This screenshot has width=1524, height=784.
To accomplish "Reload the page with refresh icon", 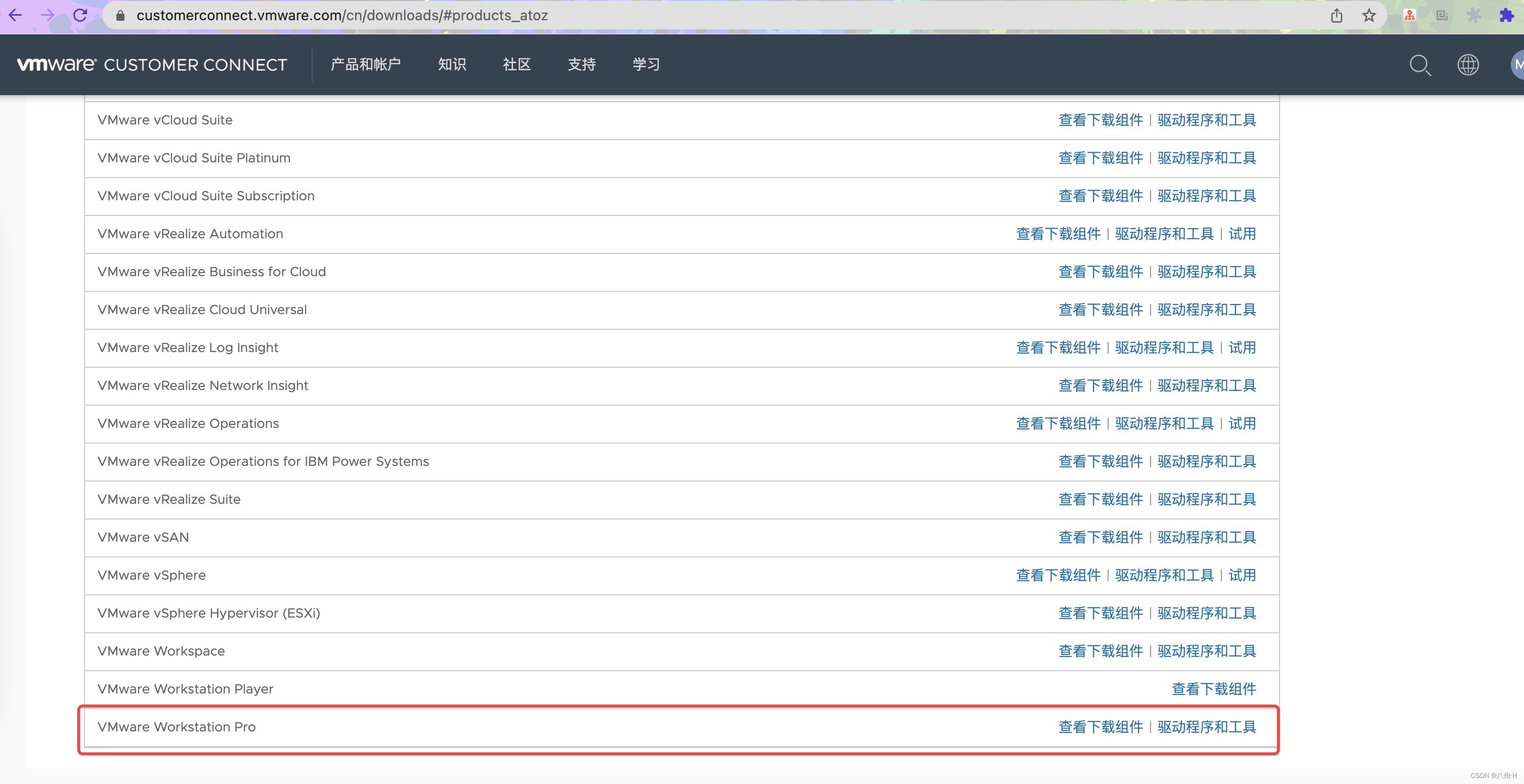I will [80, 15].
